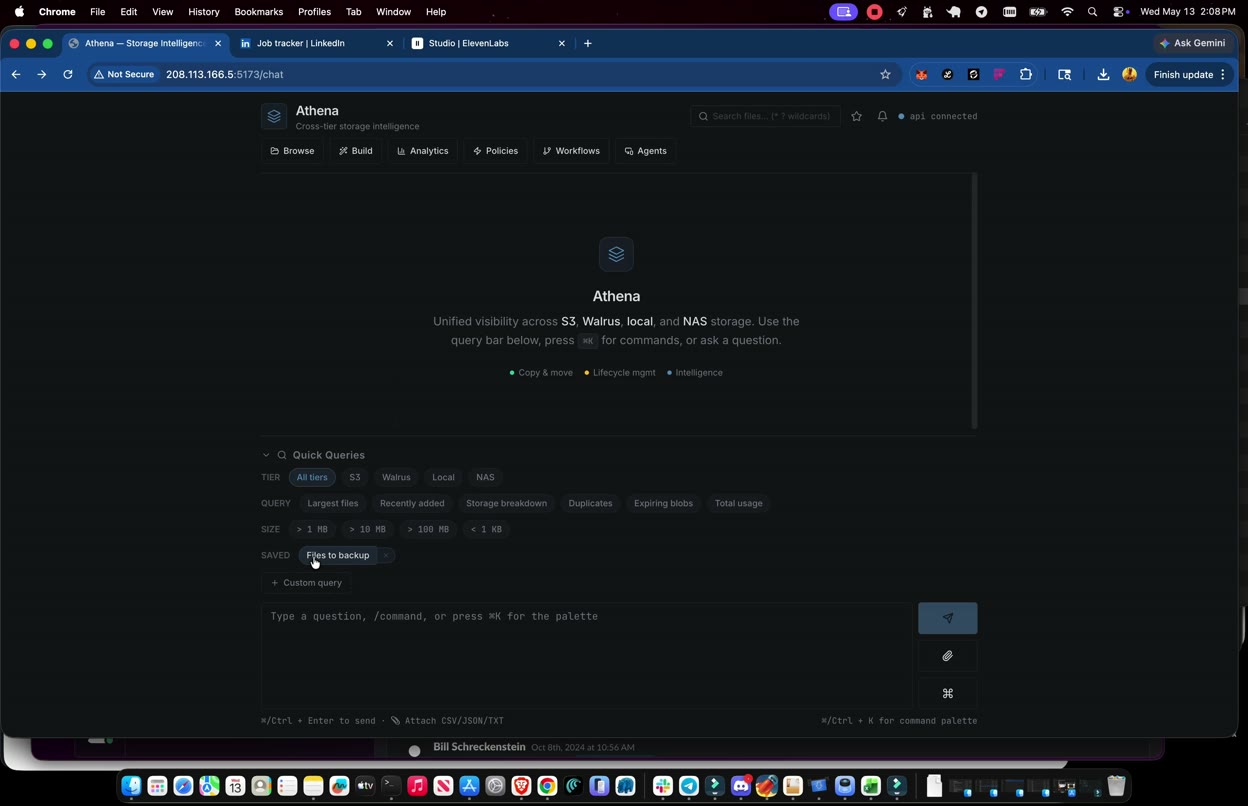The height and width of the screenshot is (806, 1248).
Task: Toggle the > 100 MB size filter
Action: click(428, 530)
